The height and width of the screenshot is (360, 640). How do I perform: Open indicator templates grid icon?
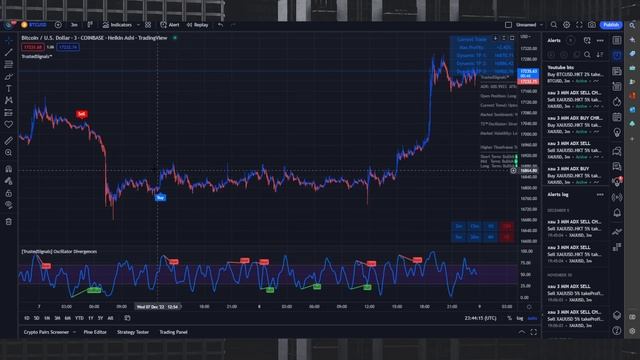coord(148,25)
